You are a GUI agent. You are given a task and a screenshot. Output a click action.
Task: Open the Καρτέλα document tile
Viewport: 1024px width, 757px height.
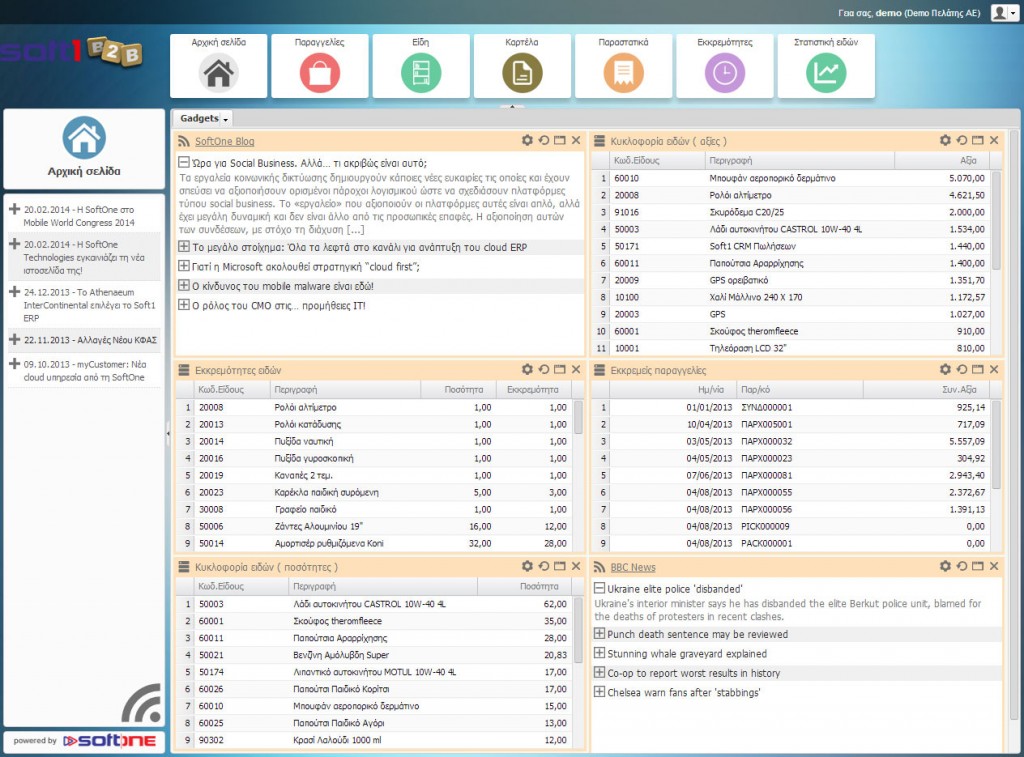coord(522,66)
